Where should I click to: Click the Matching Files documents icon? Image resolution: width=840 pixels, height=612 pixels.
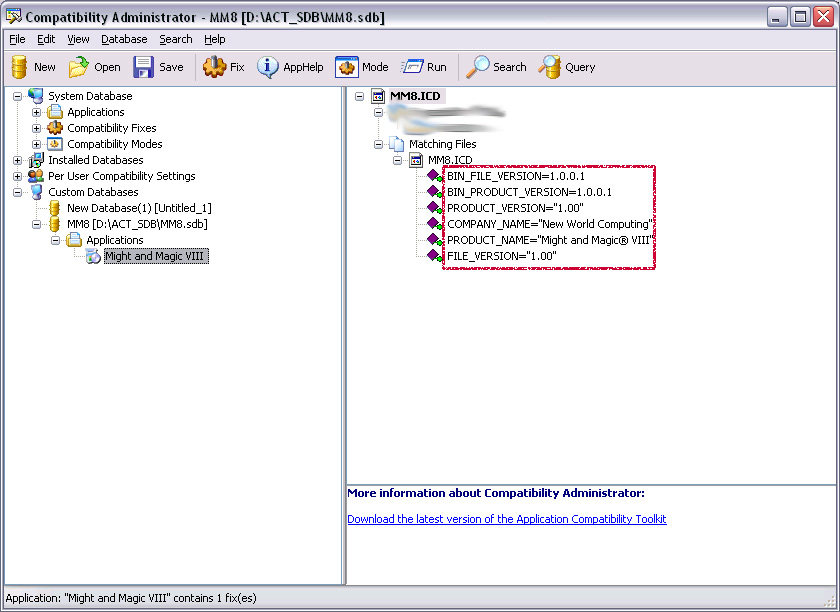click(x=396, y=144)
